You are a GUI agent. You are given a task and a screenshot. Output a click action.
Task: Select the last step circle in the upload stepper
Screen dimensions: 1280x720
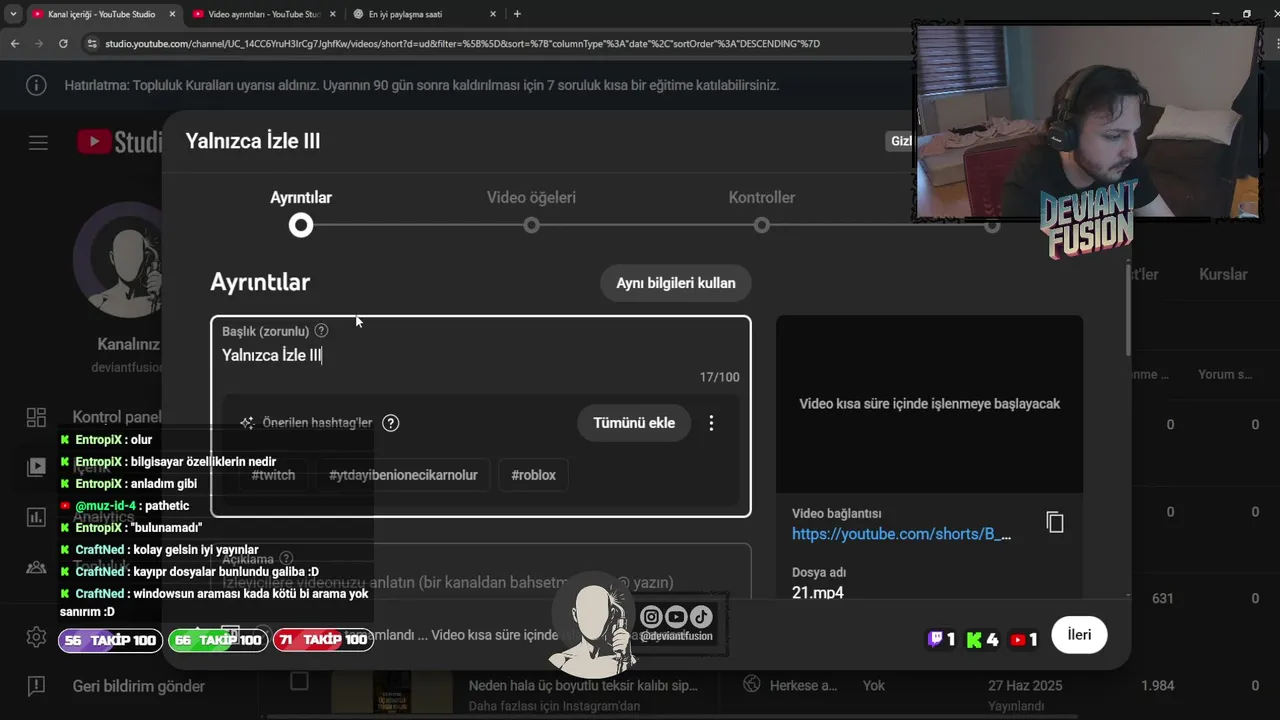coord(991,226)
